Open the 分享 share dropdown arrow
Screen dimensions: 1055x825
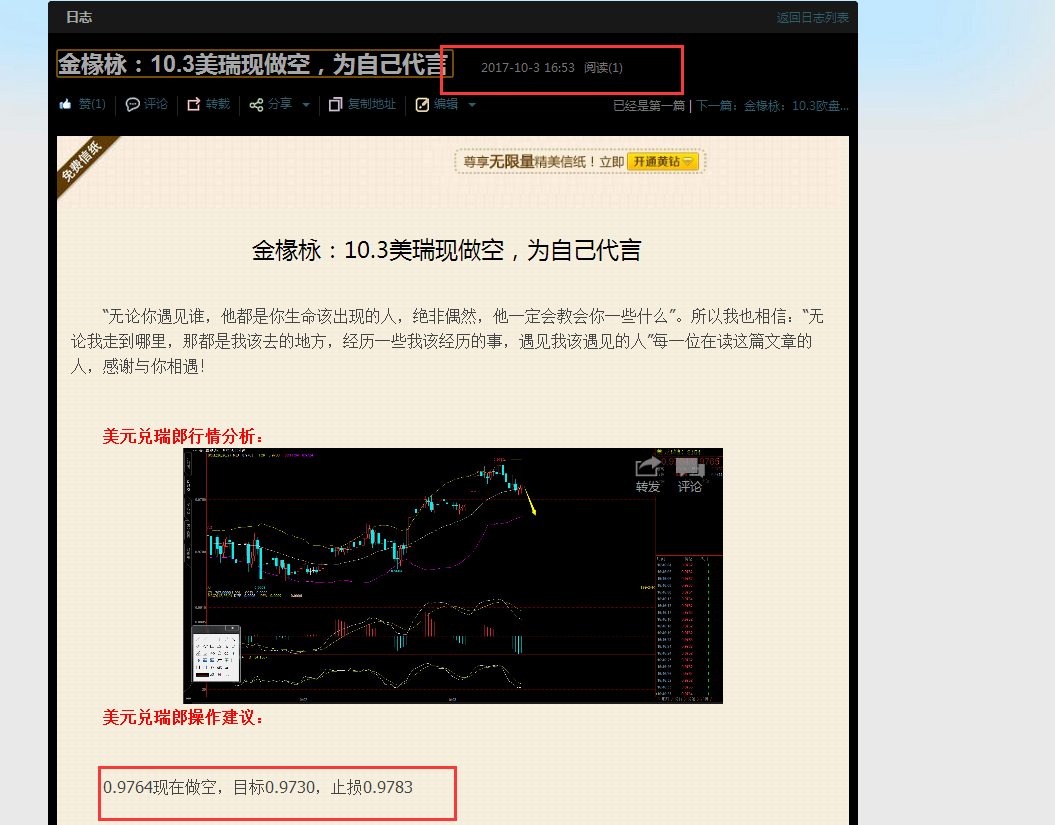[x=305, y=104]
